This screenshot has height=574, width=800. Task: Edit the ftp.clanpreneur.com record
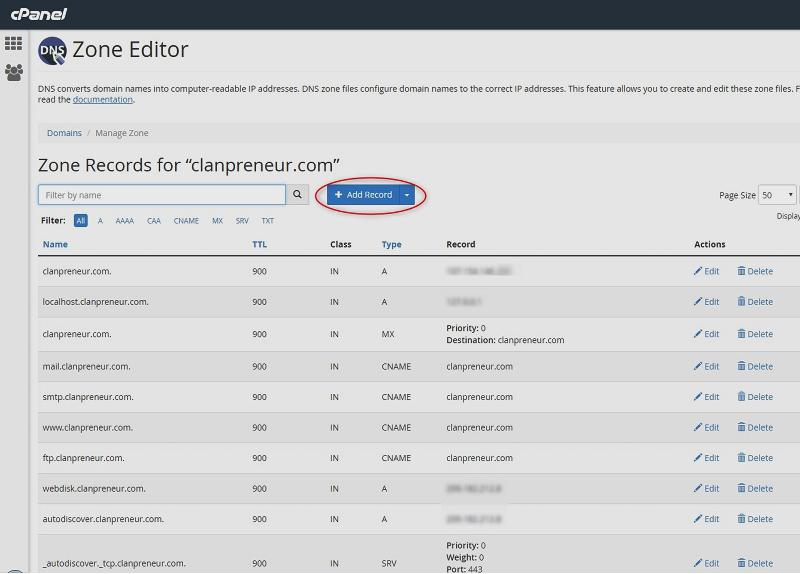click(x=706, y=458)
